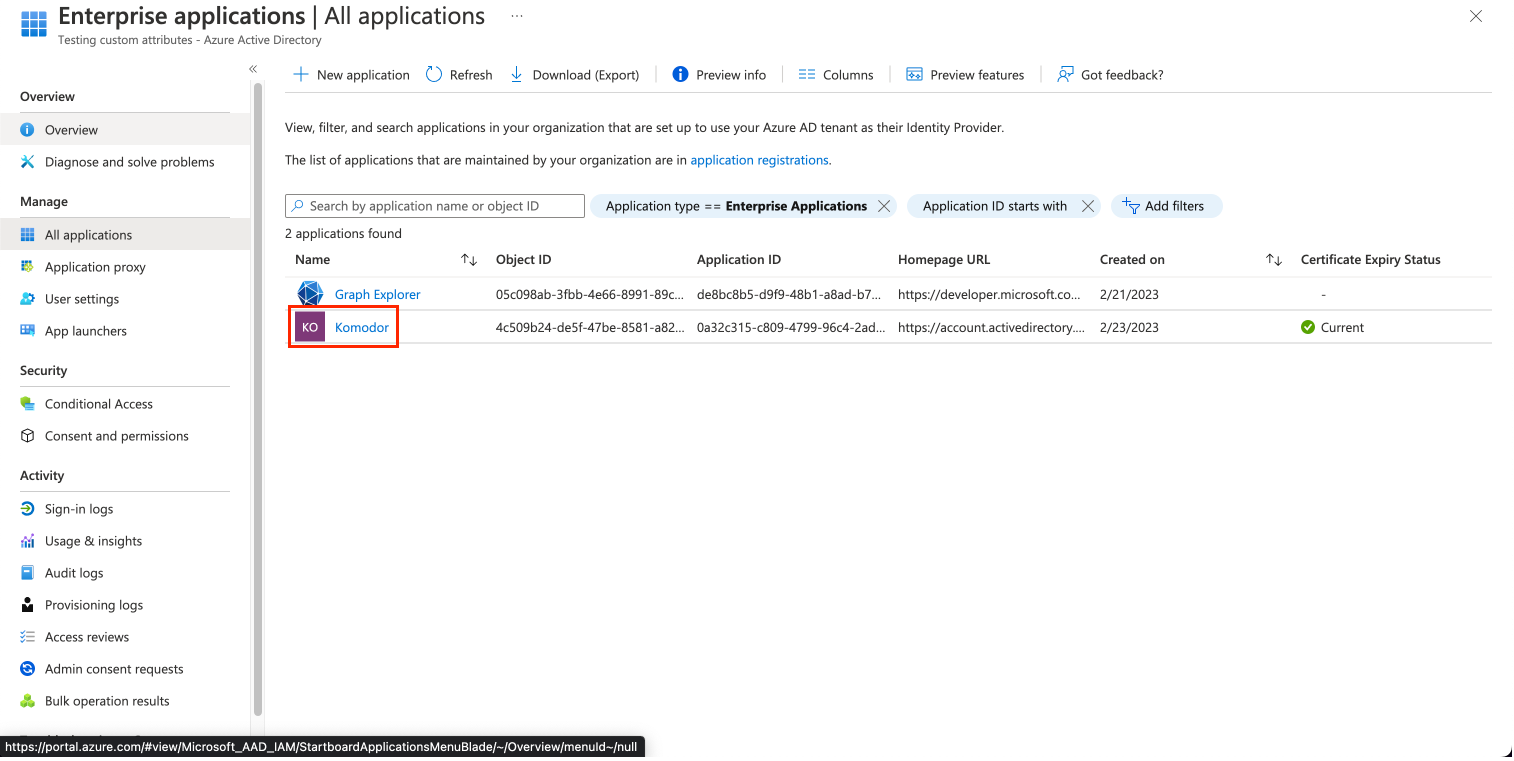Click the Sign-in logs icon
Image resolution: width=1514 pixels, height=761 pixels.
point(28,509)
